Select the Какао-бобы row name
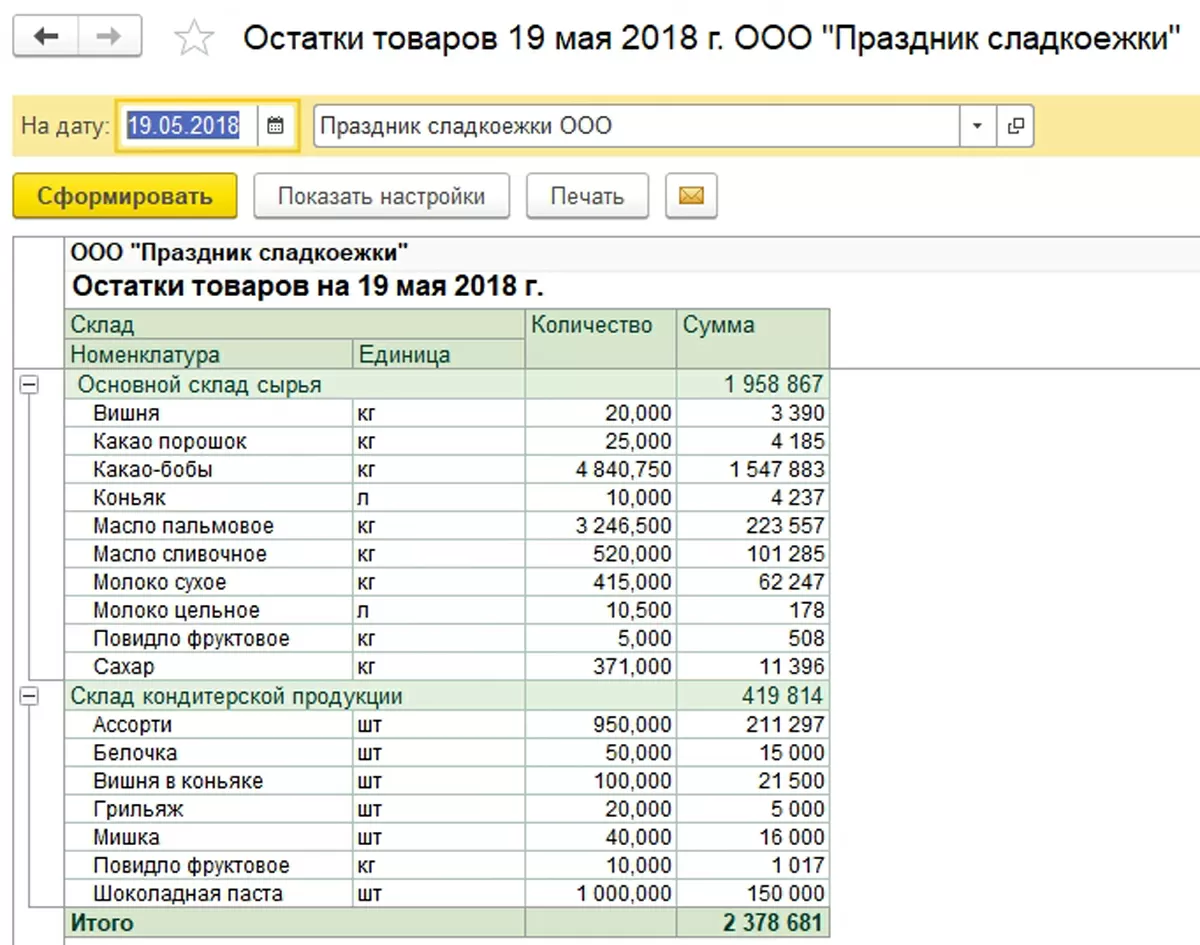The width and height of the screenshot is (1200, 945). coord(152,469)
